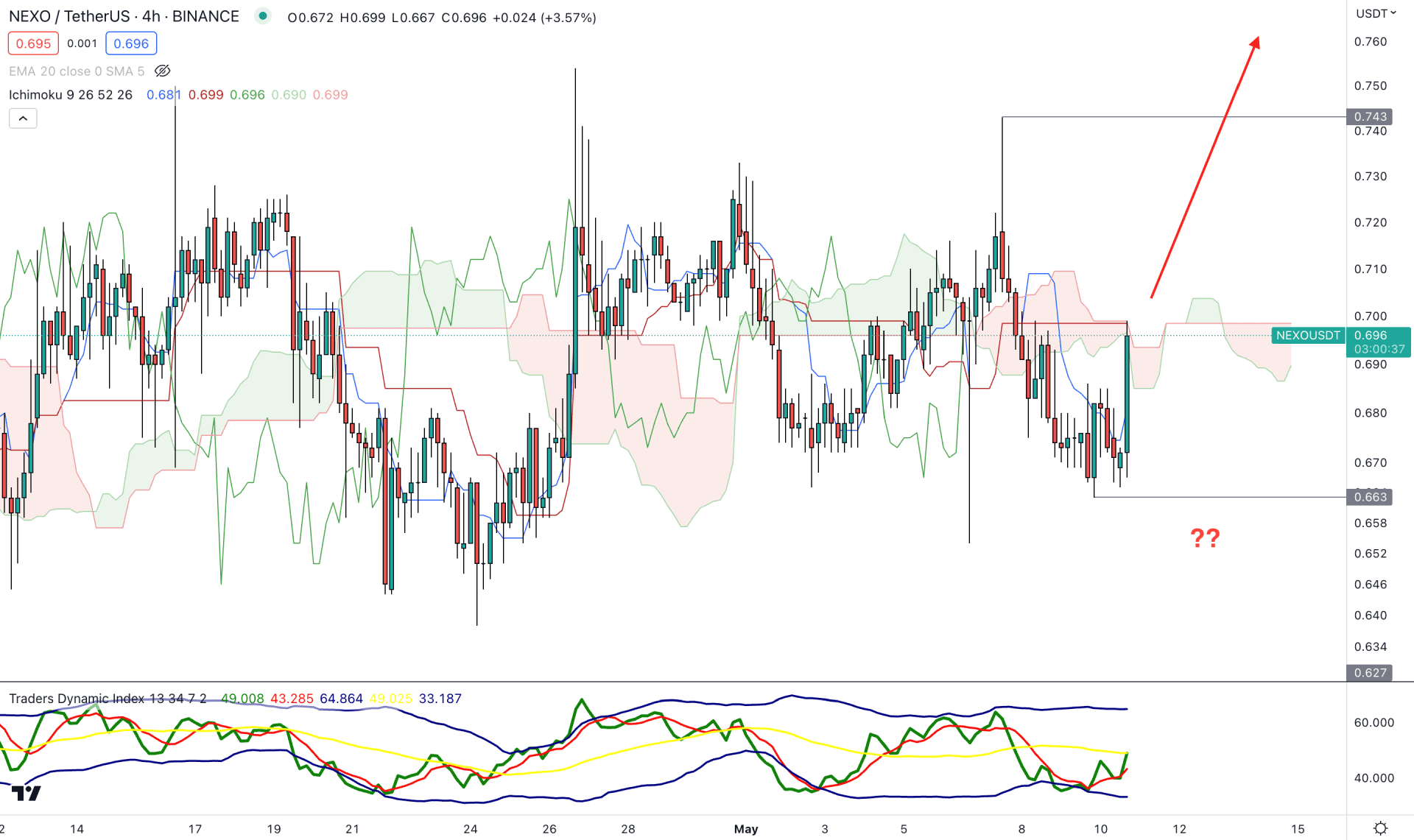The height and width of the screenshot is (840, 1414).
Task: Select the EMA 20 close 0 SMA 5 legend
Action: 77,71
